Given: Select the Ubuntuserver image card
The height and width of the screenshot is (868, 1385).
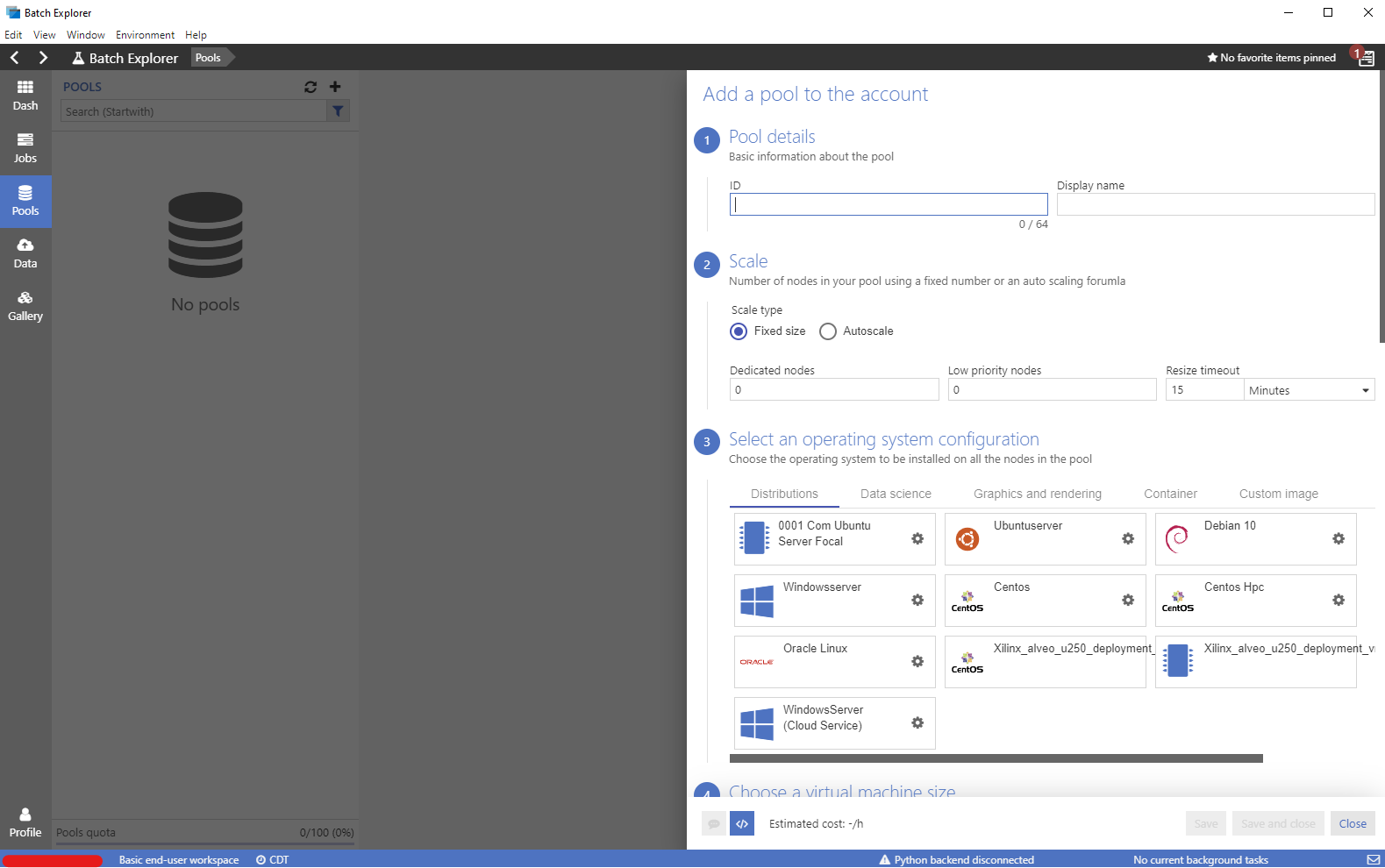Looking at the screenshot, I should [x=1045, y=538].
